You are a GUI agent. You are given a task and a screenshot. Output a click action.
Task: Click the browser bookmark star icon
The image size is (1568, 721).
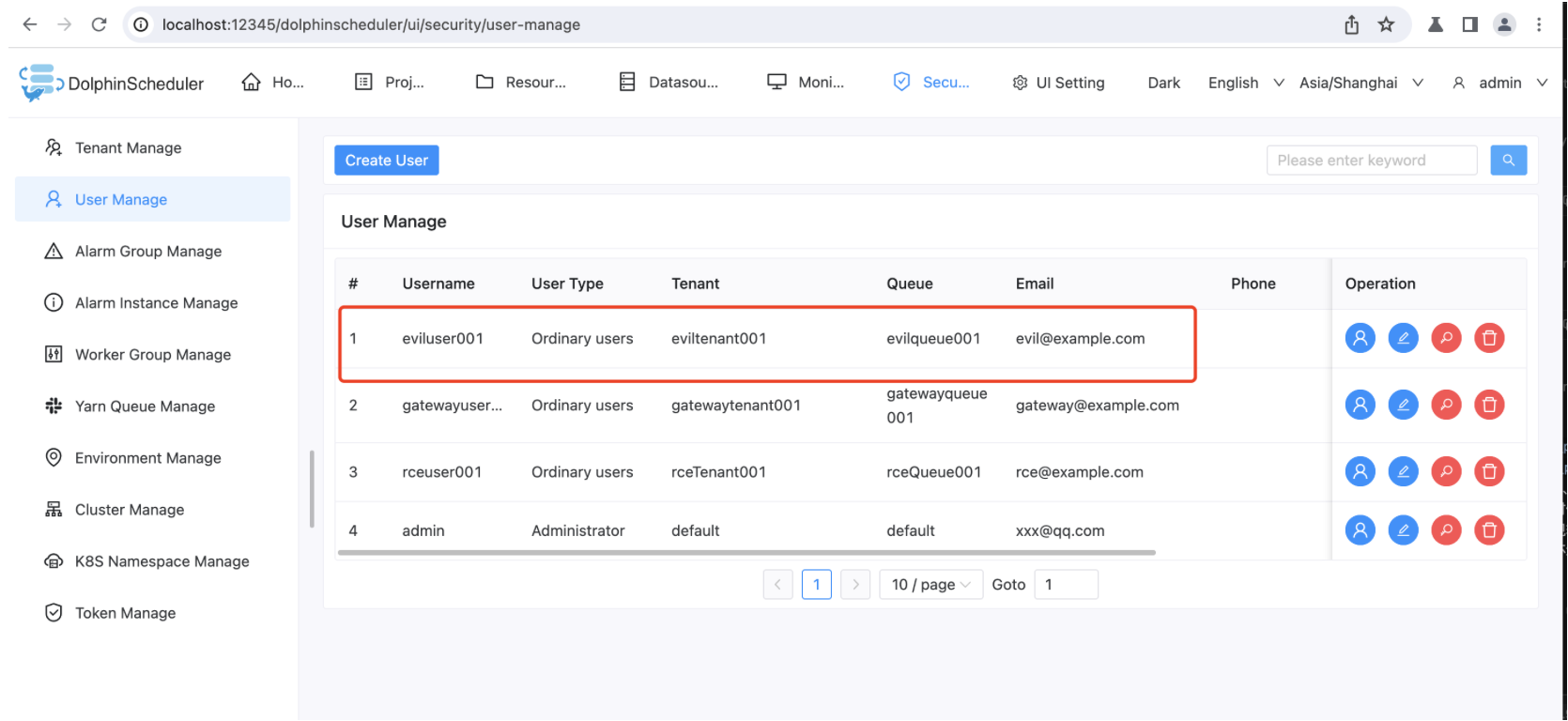(1386, 24)
